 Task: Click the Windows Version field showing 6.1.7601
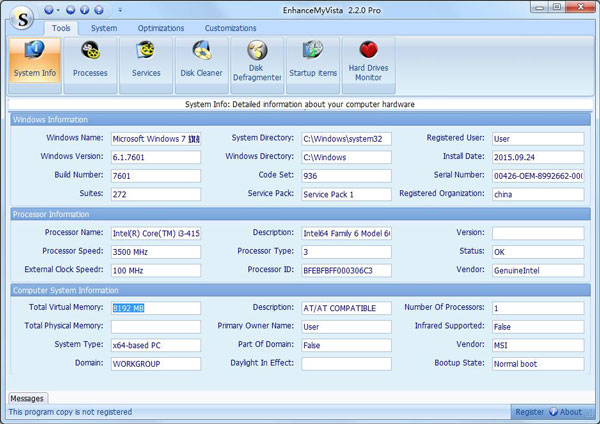click(156, 157)
